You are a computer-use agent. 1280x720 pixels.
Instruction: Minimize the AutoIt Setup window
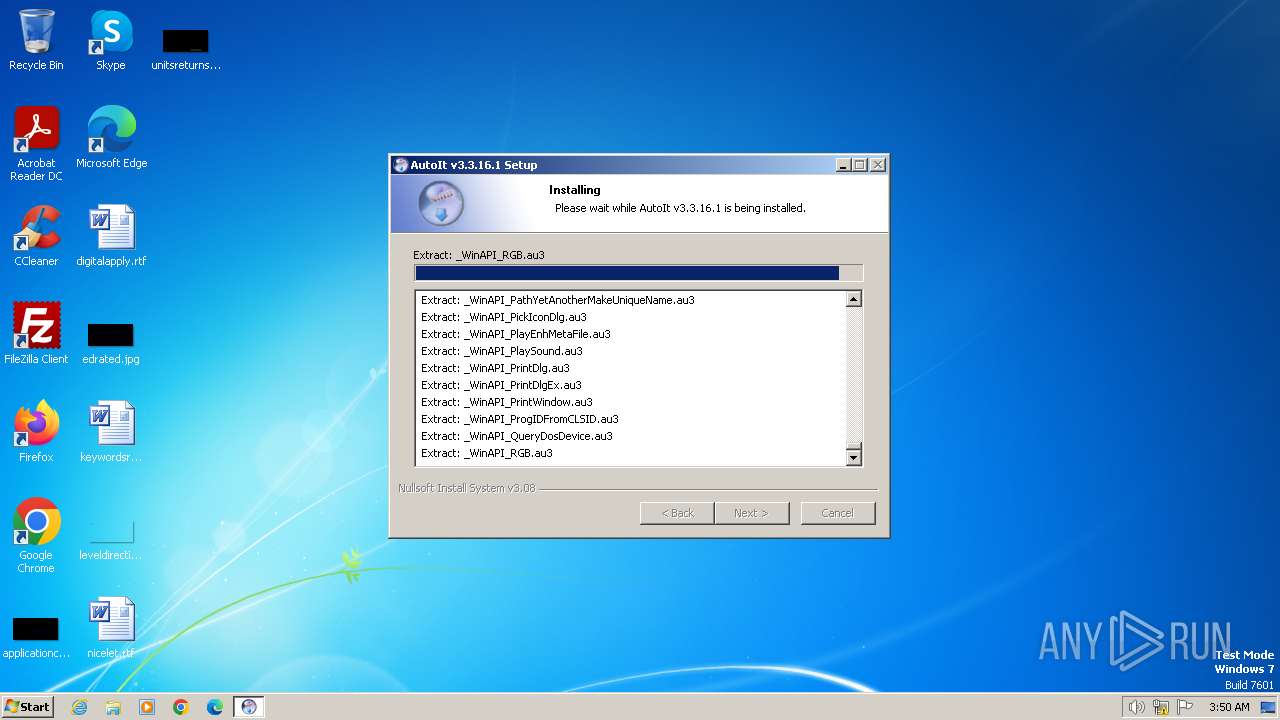pos(843,165)
